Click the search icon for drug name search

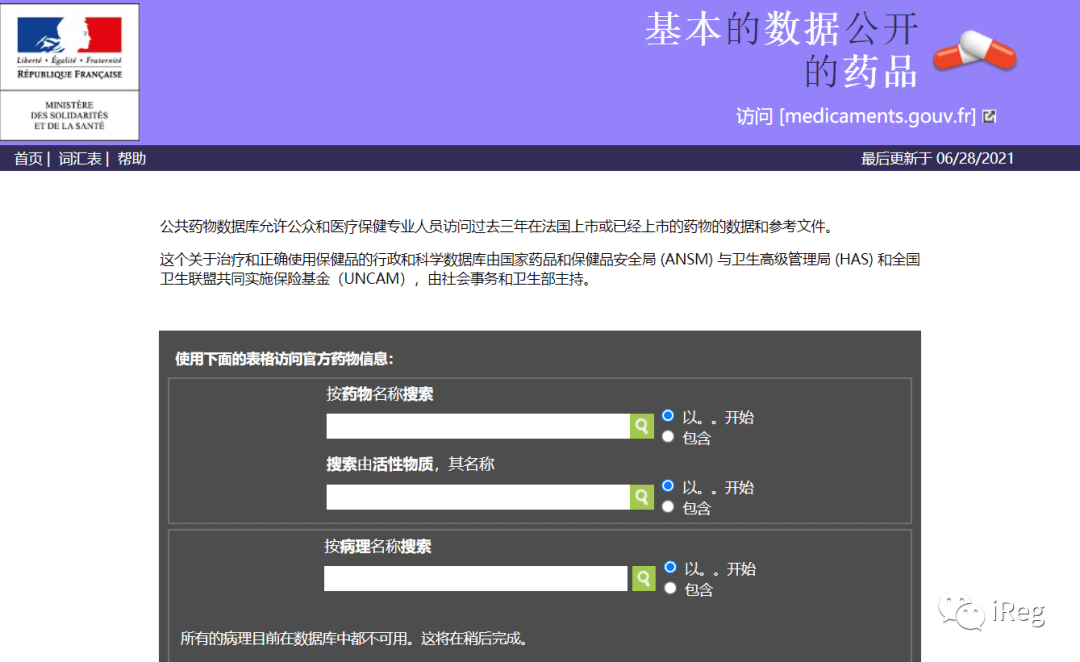coord(641,426)
